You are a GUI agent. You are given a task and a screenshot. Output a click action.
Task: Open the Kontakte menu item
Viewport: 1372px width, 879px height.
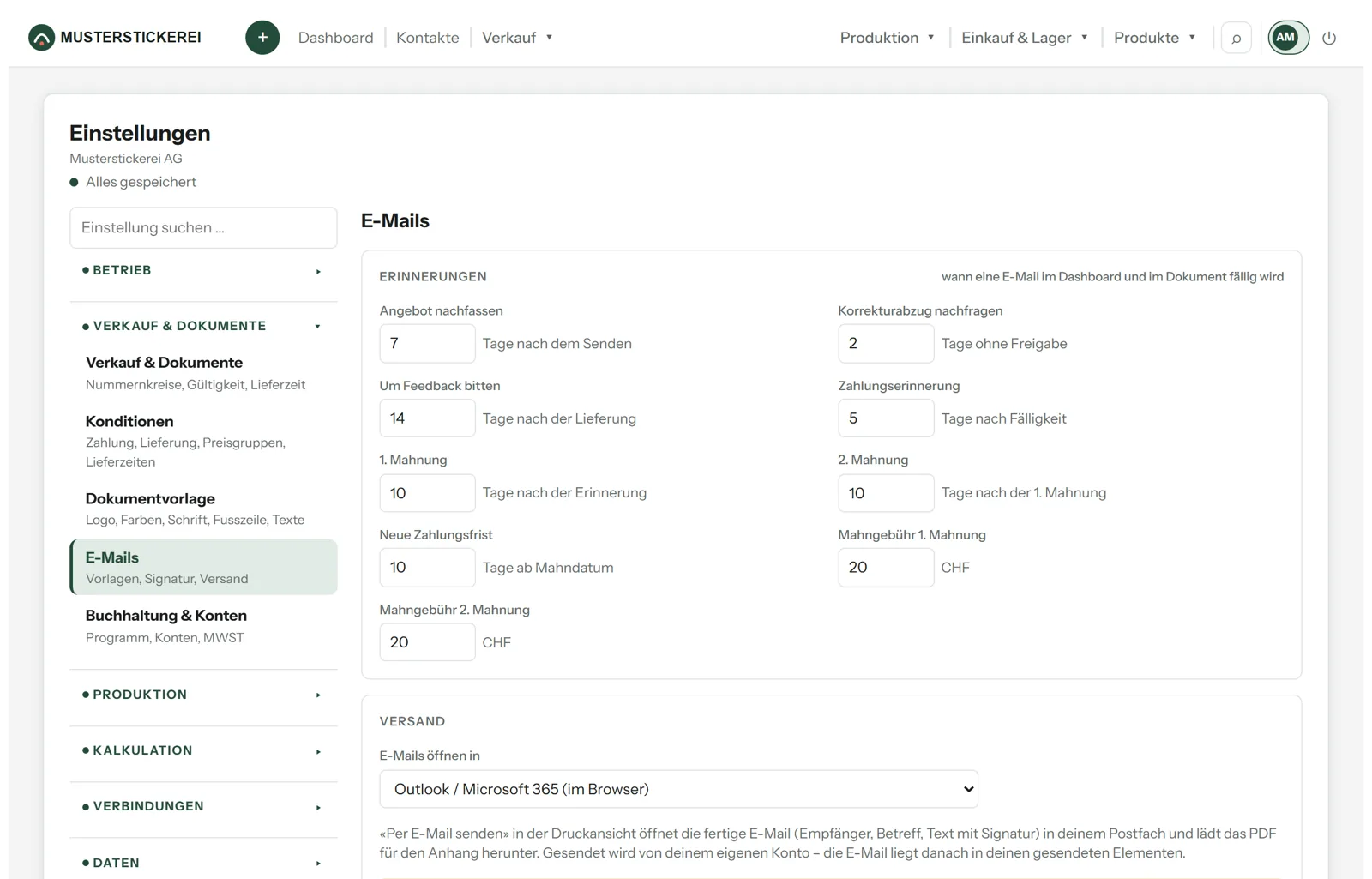click(427, 38)
